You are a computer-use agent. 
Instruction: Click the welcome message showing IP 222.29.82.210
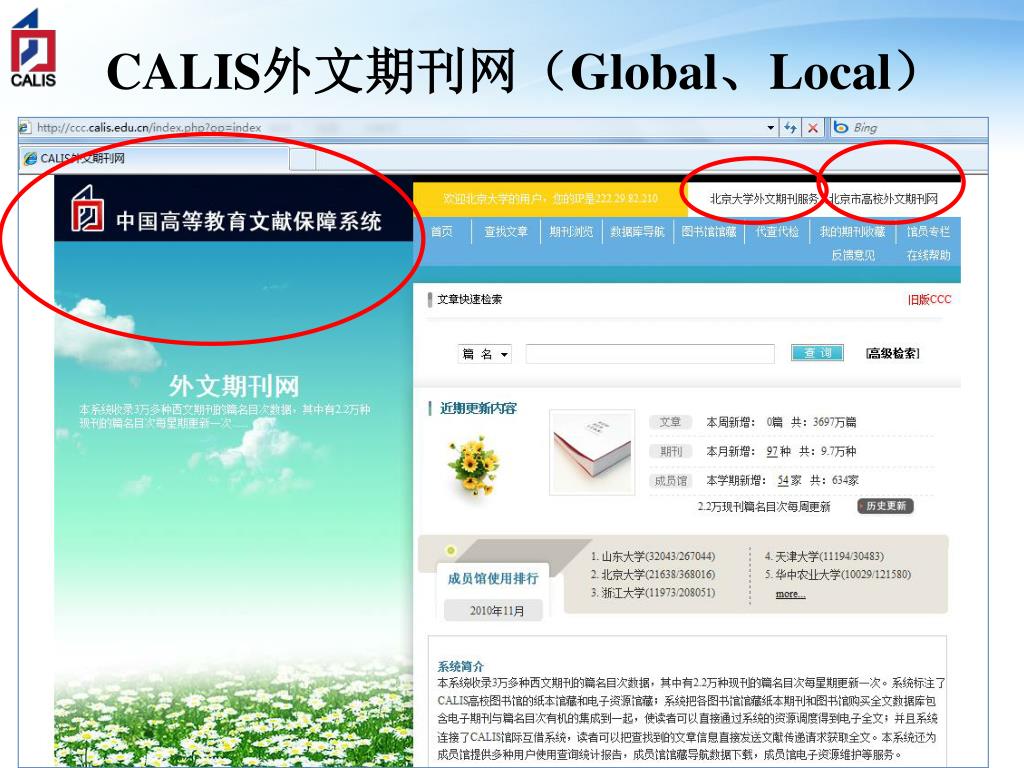(x=550, y=199)
